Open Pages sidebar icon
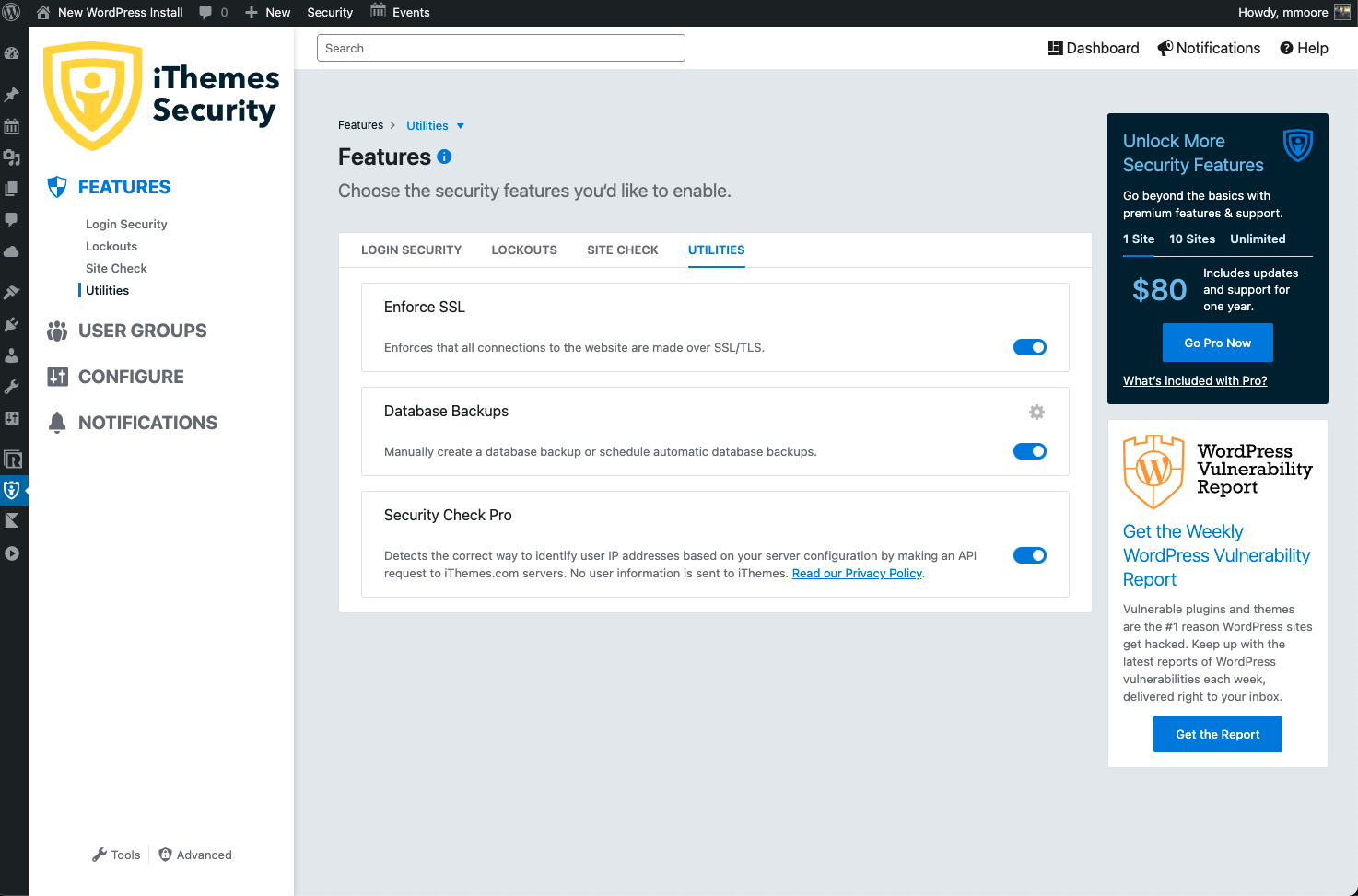Image resolution: width=1358 pixels, height=896 pixels. (12, 189)
